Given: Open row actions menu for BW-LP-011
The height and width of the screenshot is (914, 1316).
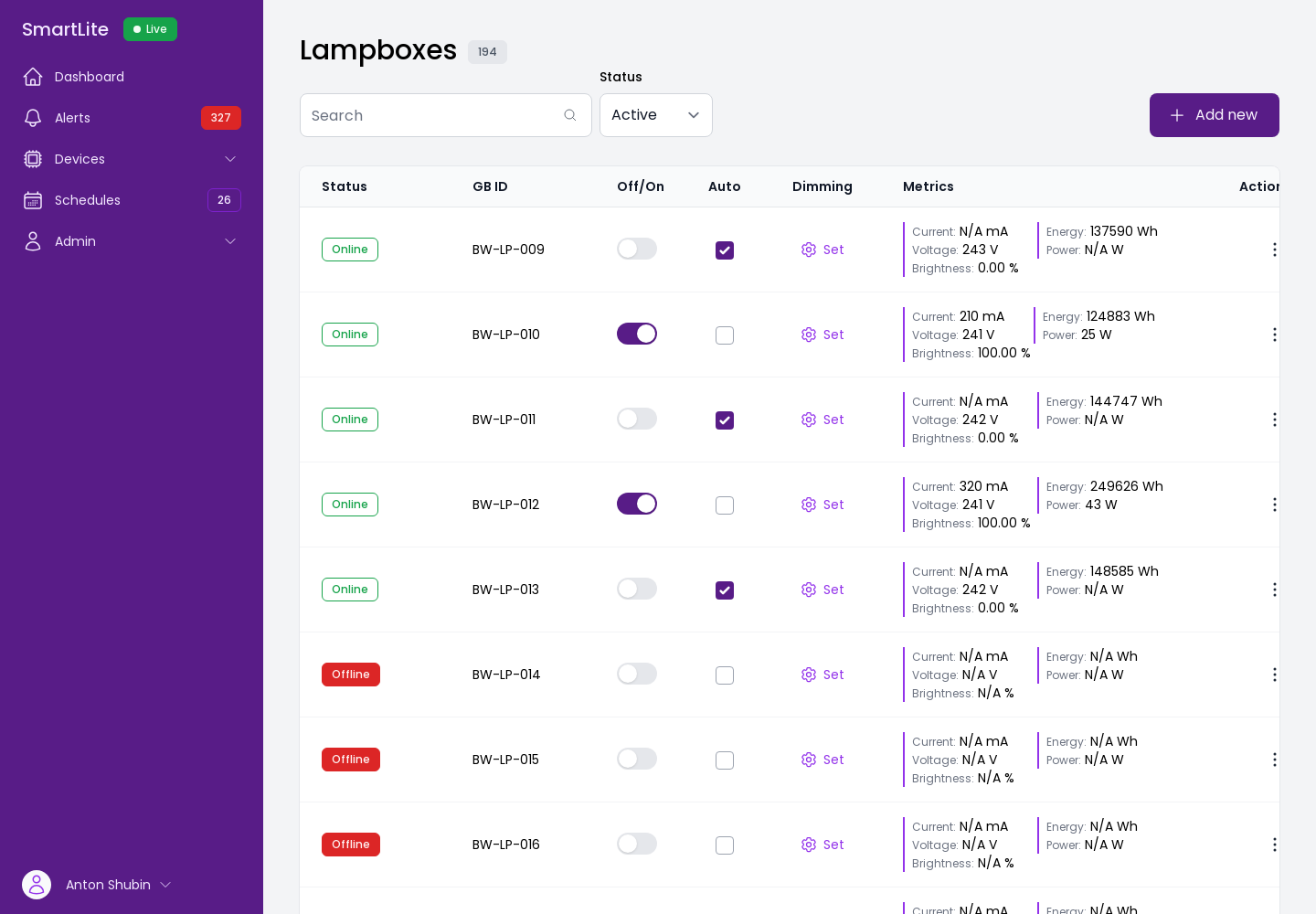Looking at the screenshot, I should (x=1274, y=420).
